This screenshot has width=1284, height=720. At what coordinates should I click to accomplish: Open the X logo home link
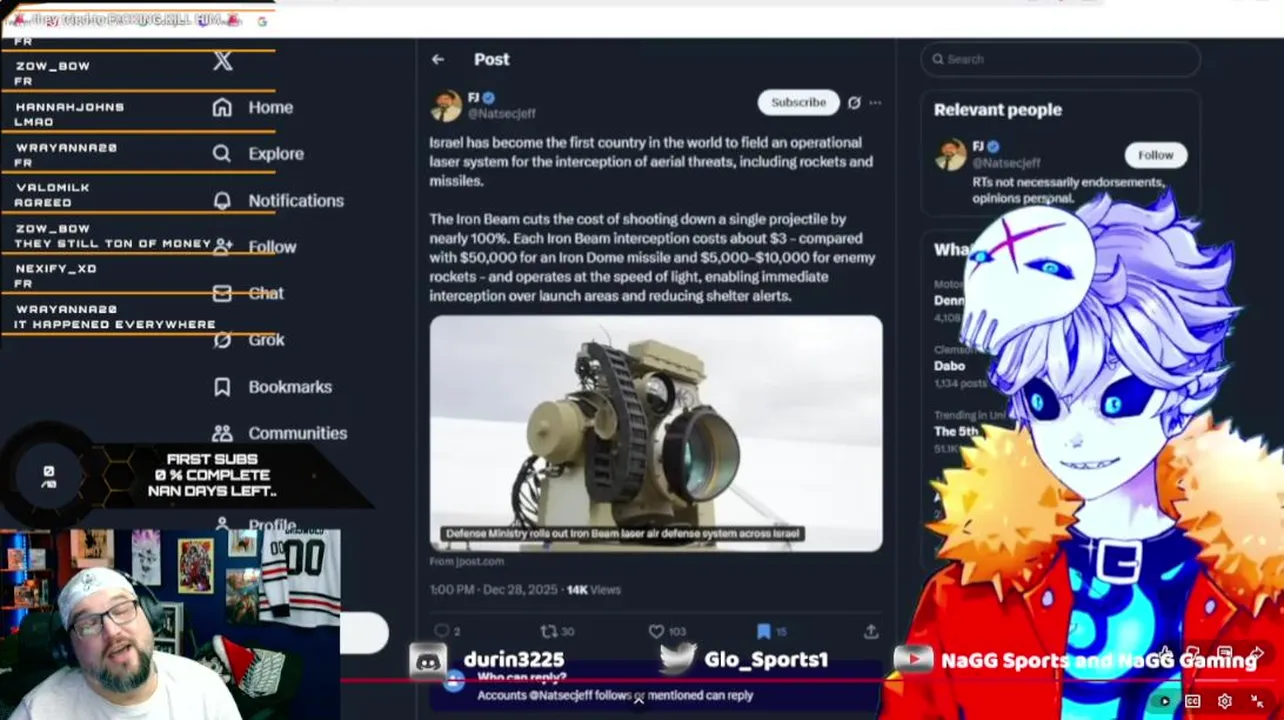223,61
